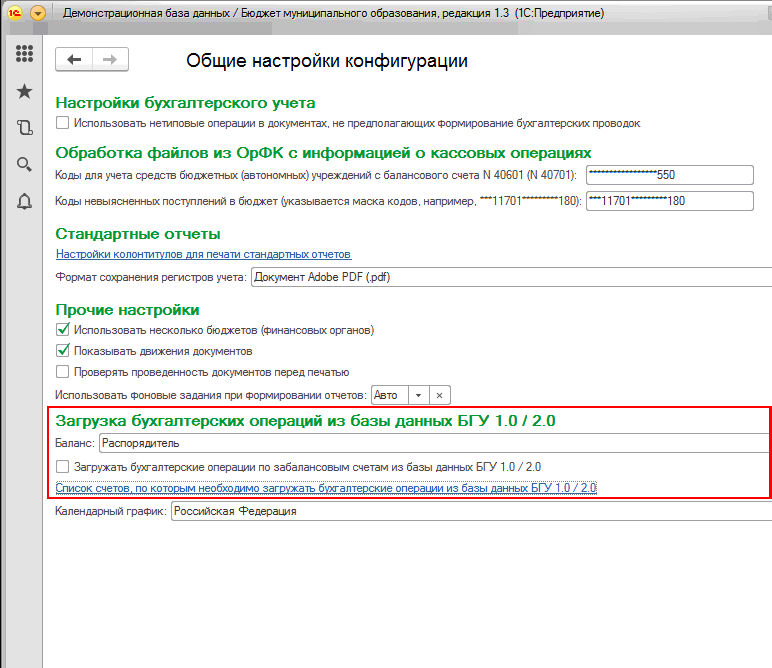Open the main menu dropdown arrow button
772x668 pixels.
click(x=38, y=13)
